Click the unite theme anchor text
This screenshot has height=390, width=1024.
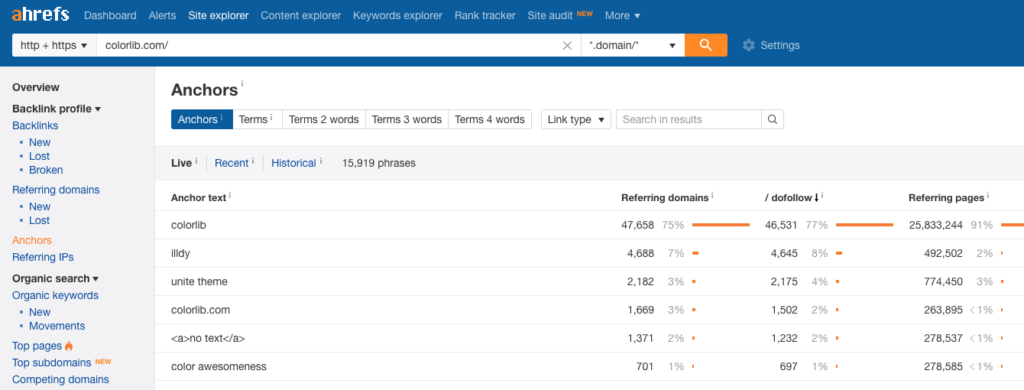tap(199, 282)
